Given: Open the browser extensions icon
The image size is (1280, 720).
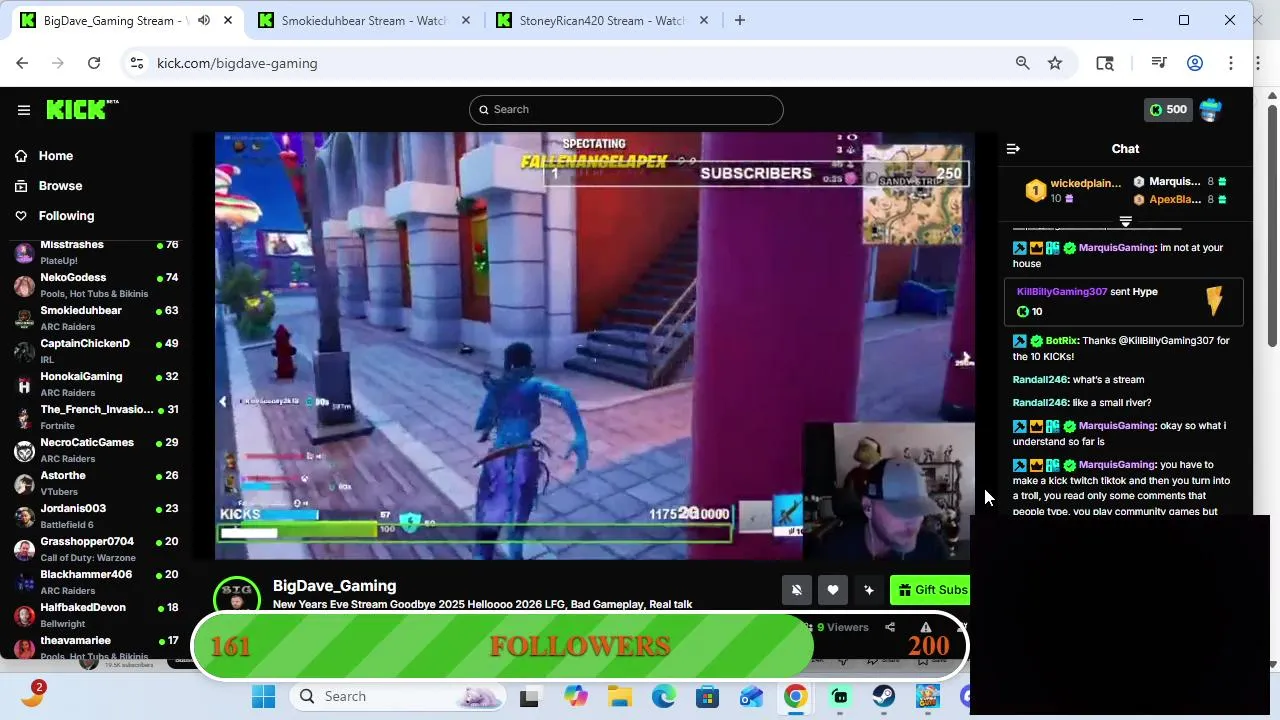Looking at the screenshot, I should 1105,63.
